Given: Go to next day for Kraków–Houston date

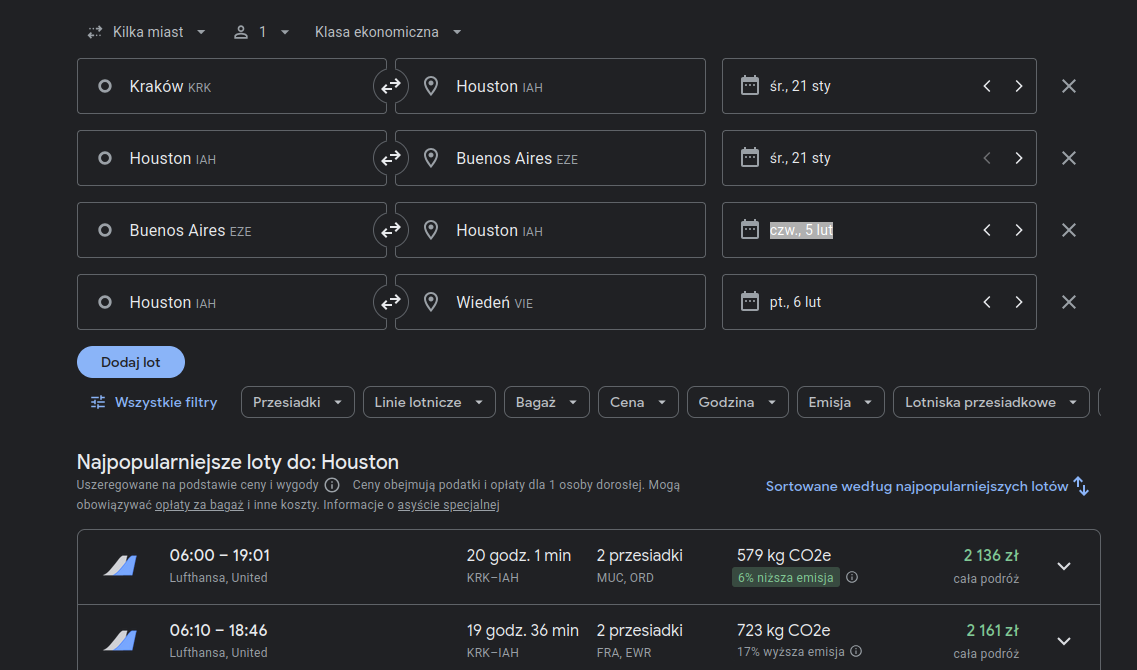Looking at the screenshot, I should pos(1019,86).
